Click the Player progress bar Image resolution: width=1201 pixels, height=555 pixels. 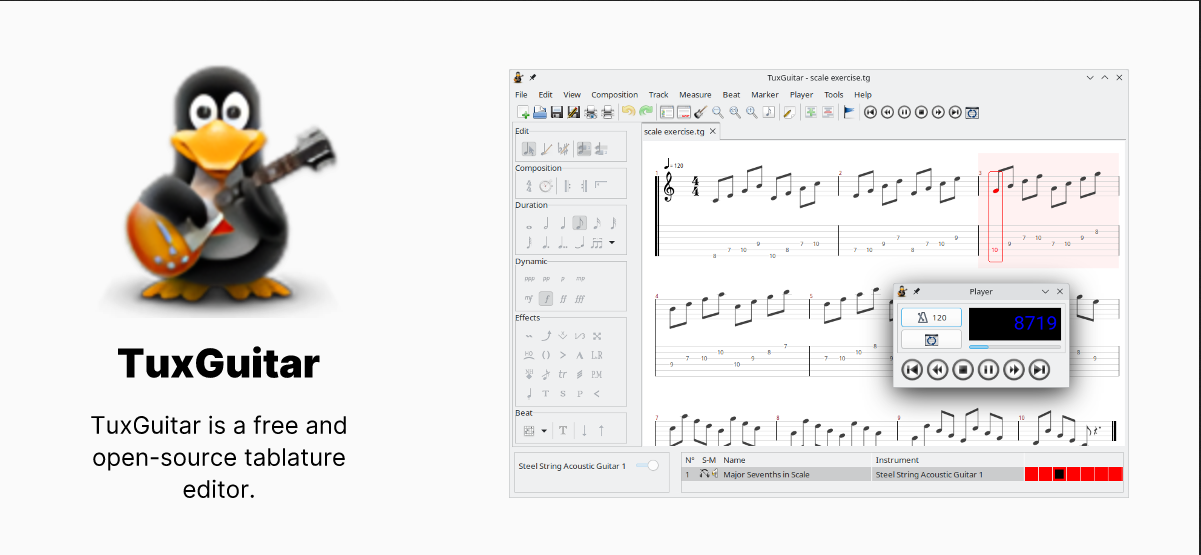click(1015, 347)
